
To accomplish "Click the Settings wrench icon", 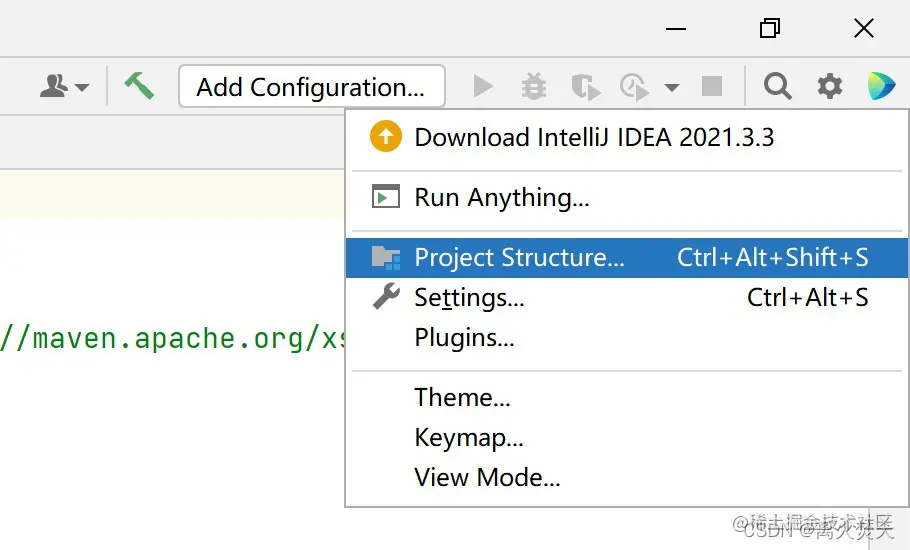I will click(386, 296).
